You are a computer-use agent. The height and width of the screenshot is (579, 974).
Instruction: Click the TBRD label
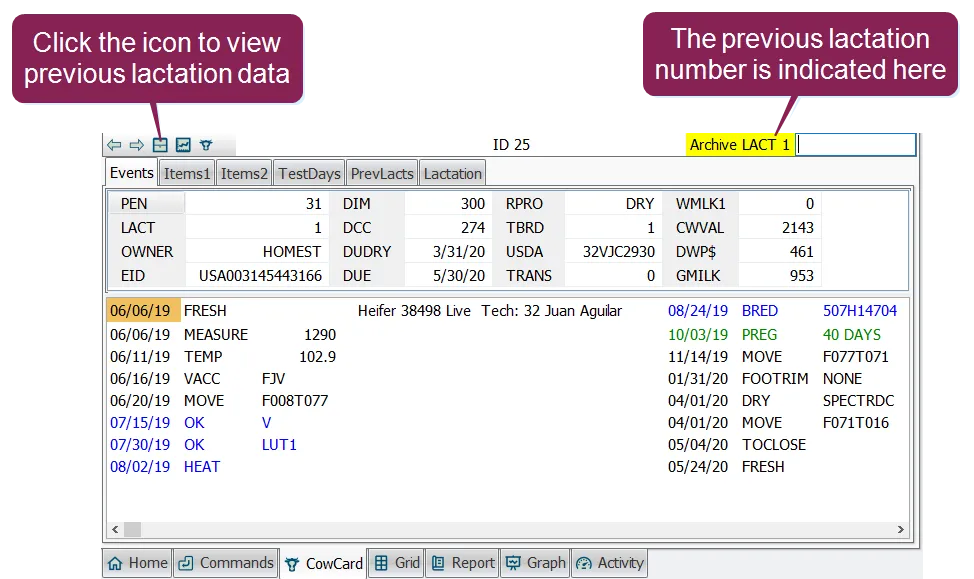pyautogui.click(x=525, y=228)
